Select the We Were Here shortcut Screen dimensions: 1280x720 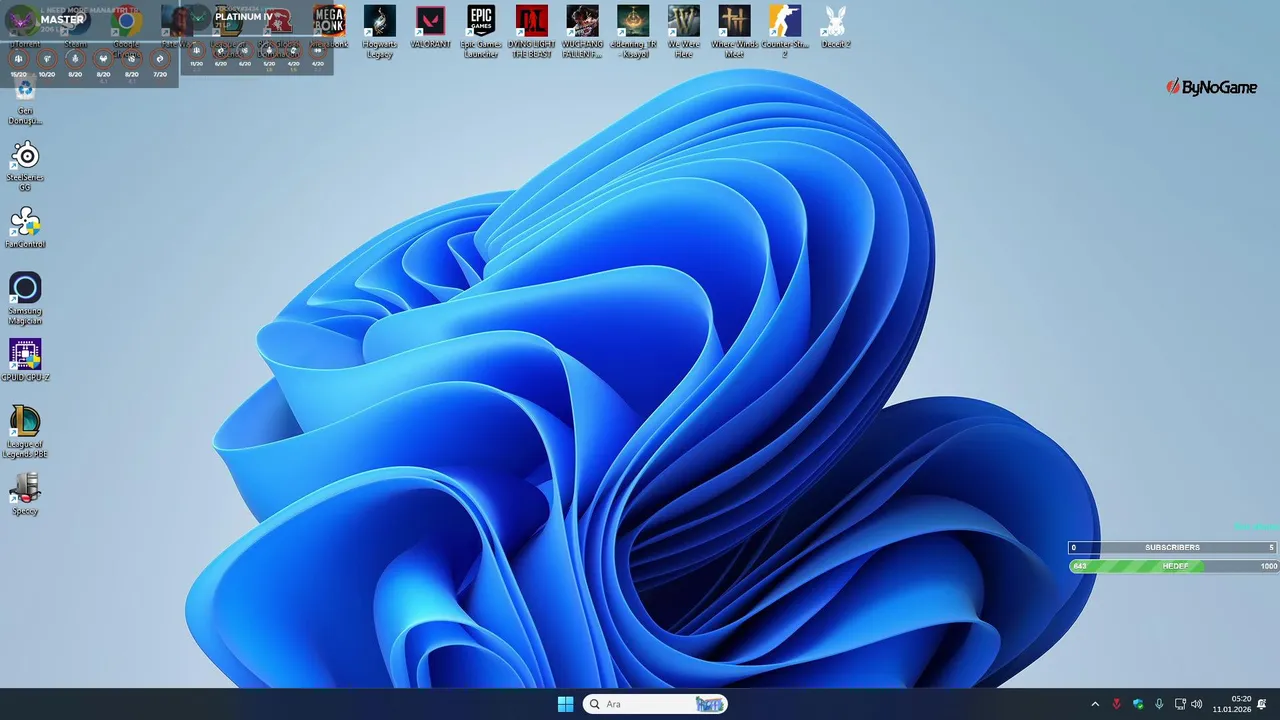(684, 31)
